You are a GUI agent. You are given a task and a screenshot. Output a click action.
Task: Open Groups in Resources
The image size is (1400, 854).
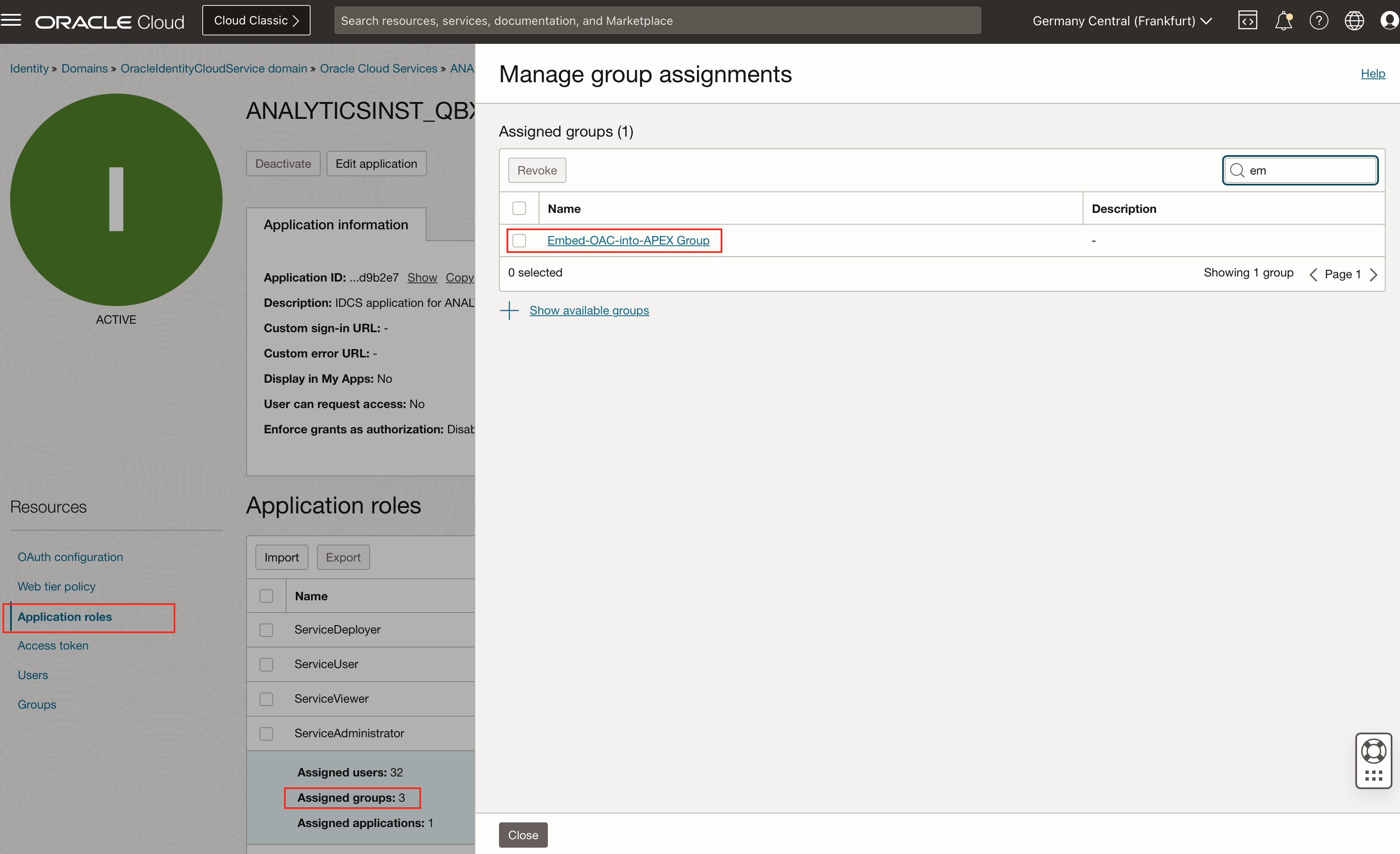point(36,704)
